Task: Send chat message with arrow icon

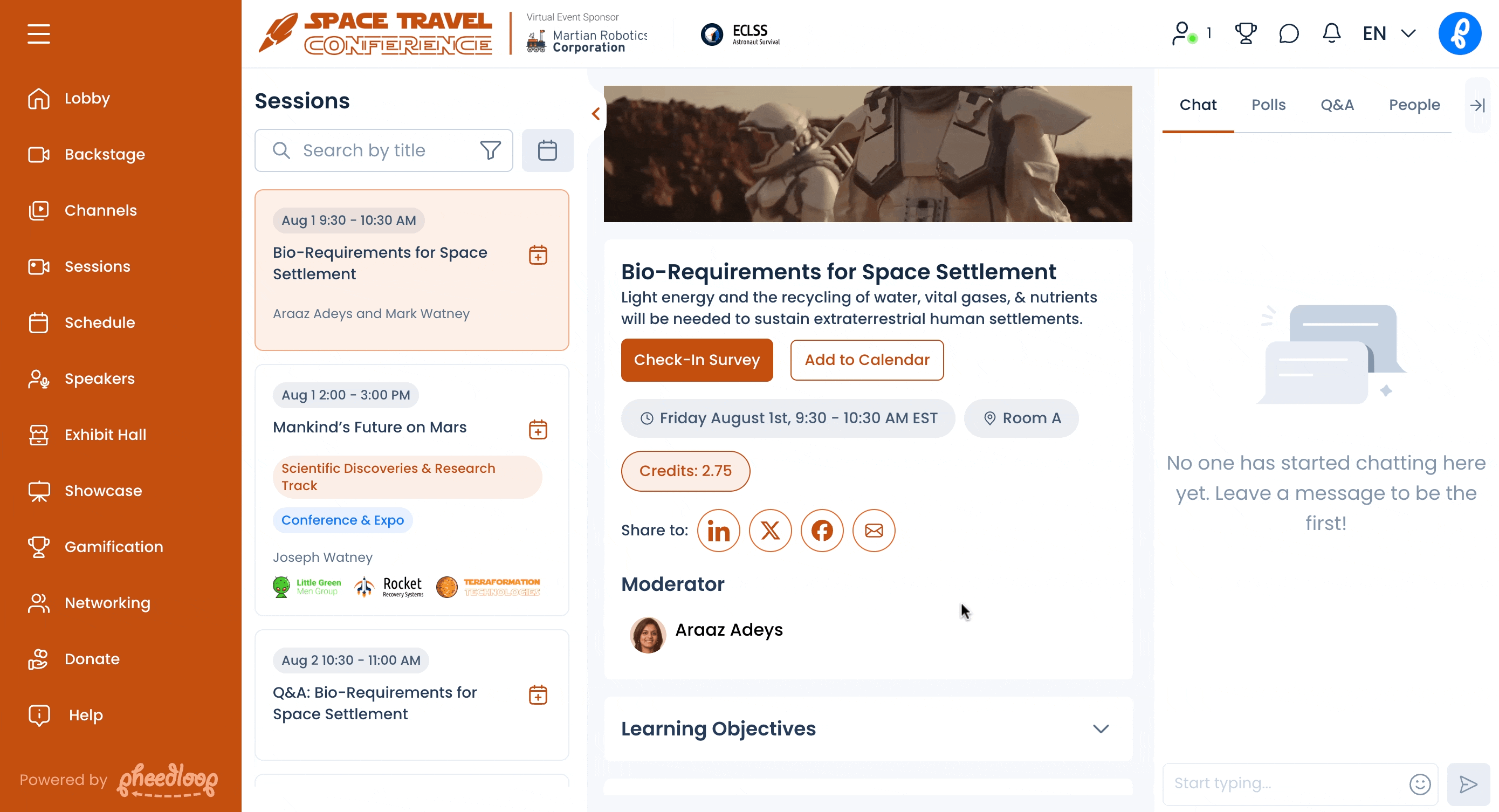Action: pos(1468,784)
